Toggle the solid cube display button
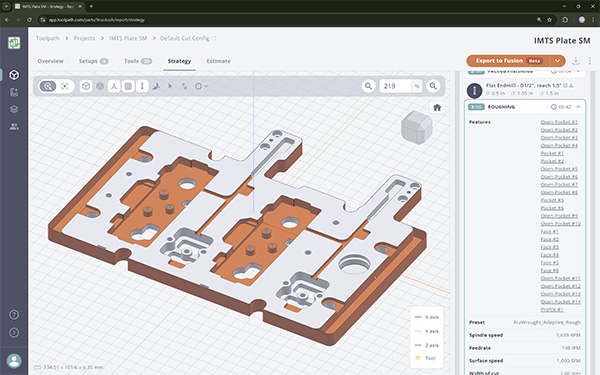Viewport: 600px width, 375px height. pyautogui.click(x=86, y=86)
